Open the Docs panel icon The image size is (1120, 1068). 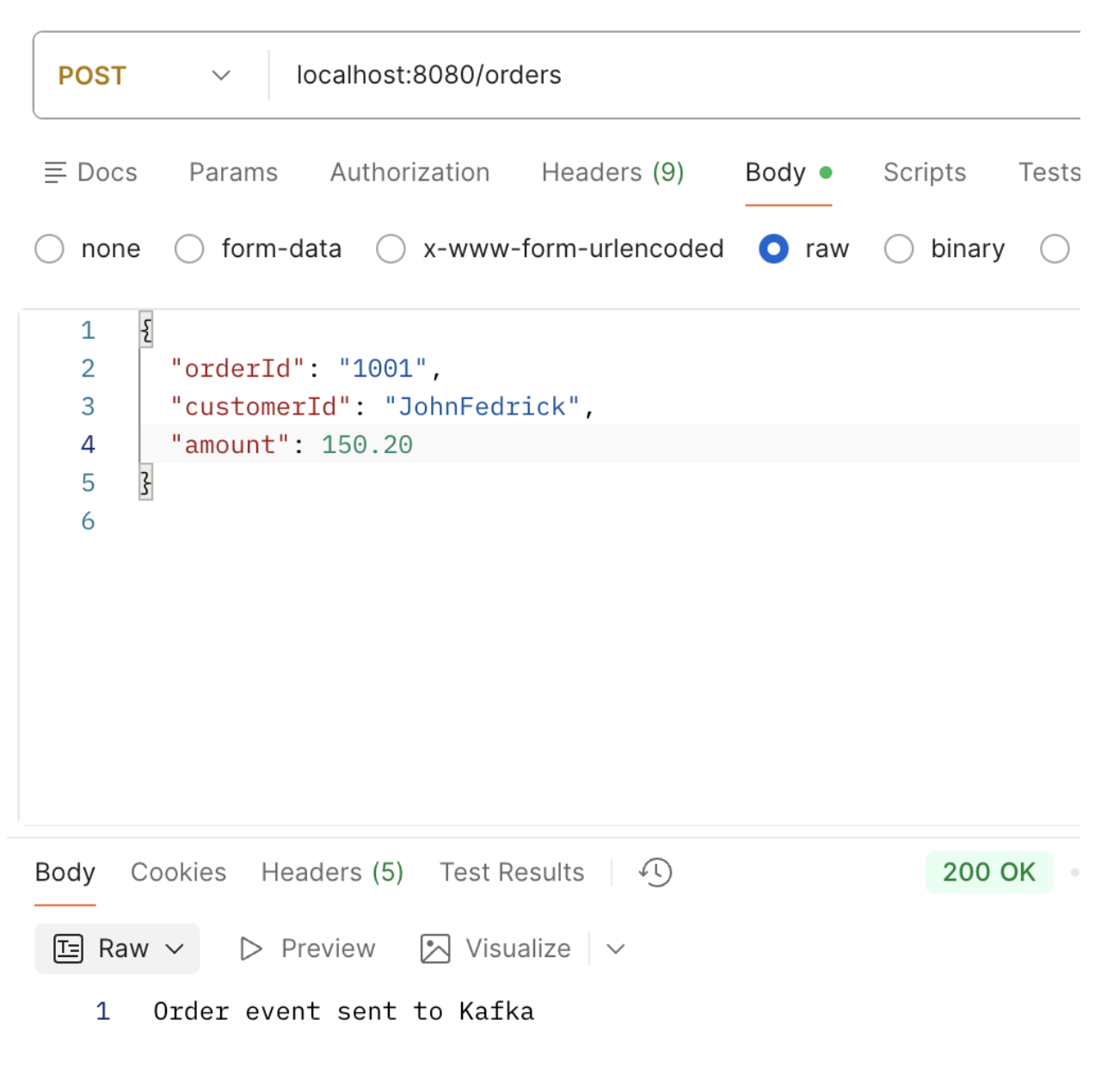coord(55,172)
